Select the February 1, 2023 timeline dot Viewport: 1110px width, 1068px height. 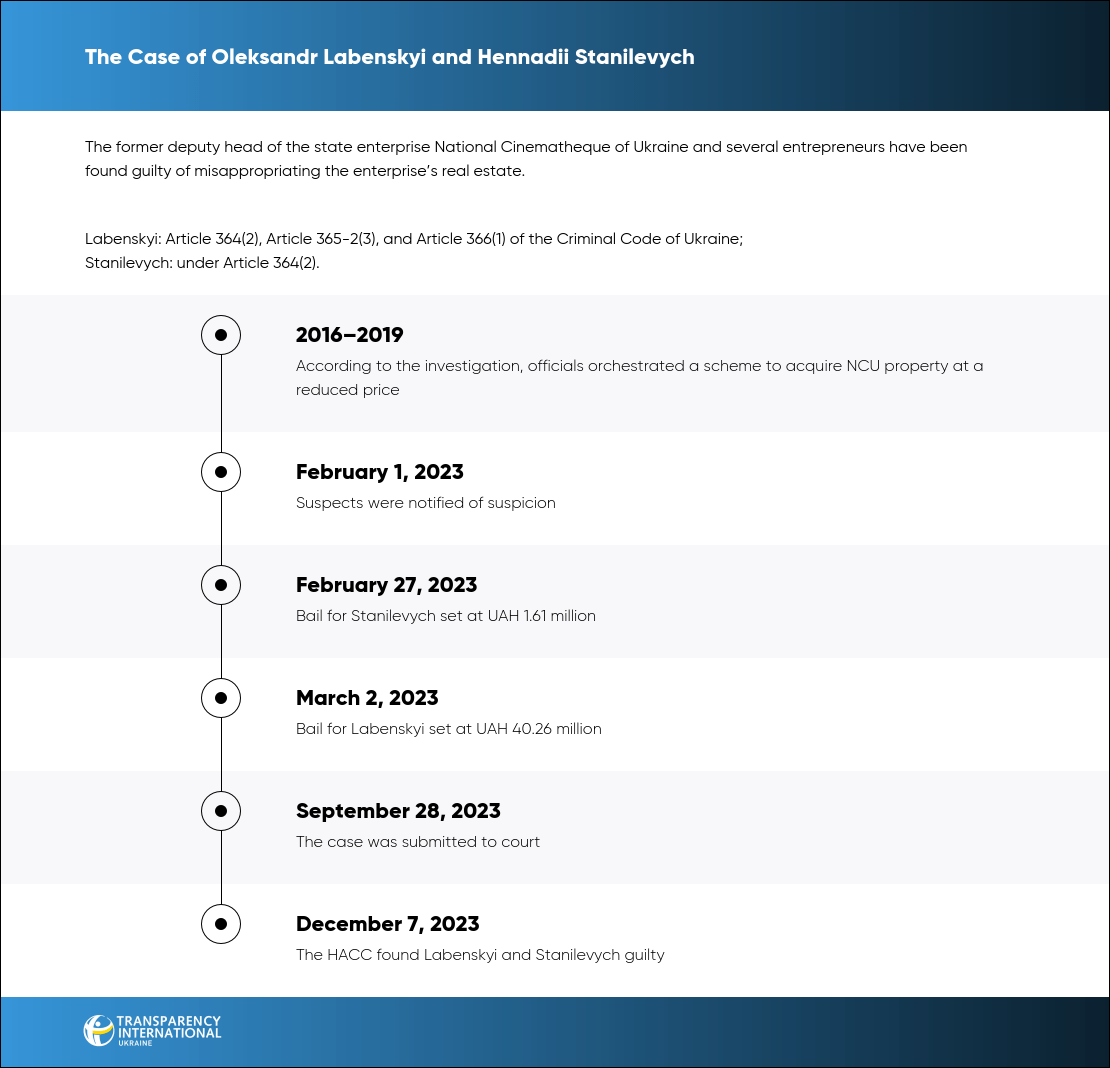[x=221, y=471]
